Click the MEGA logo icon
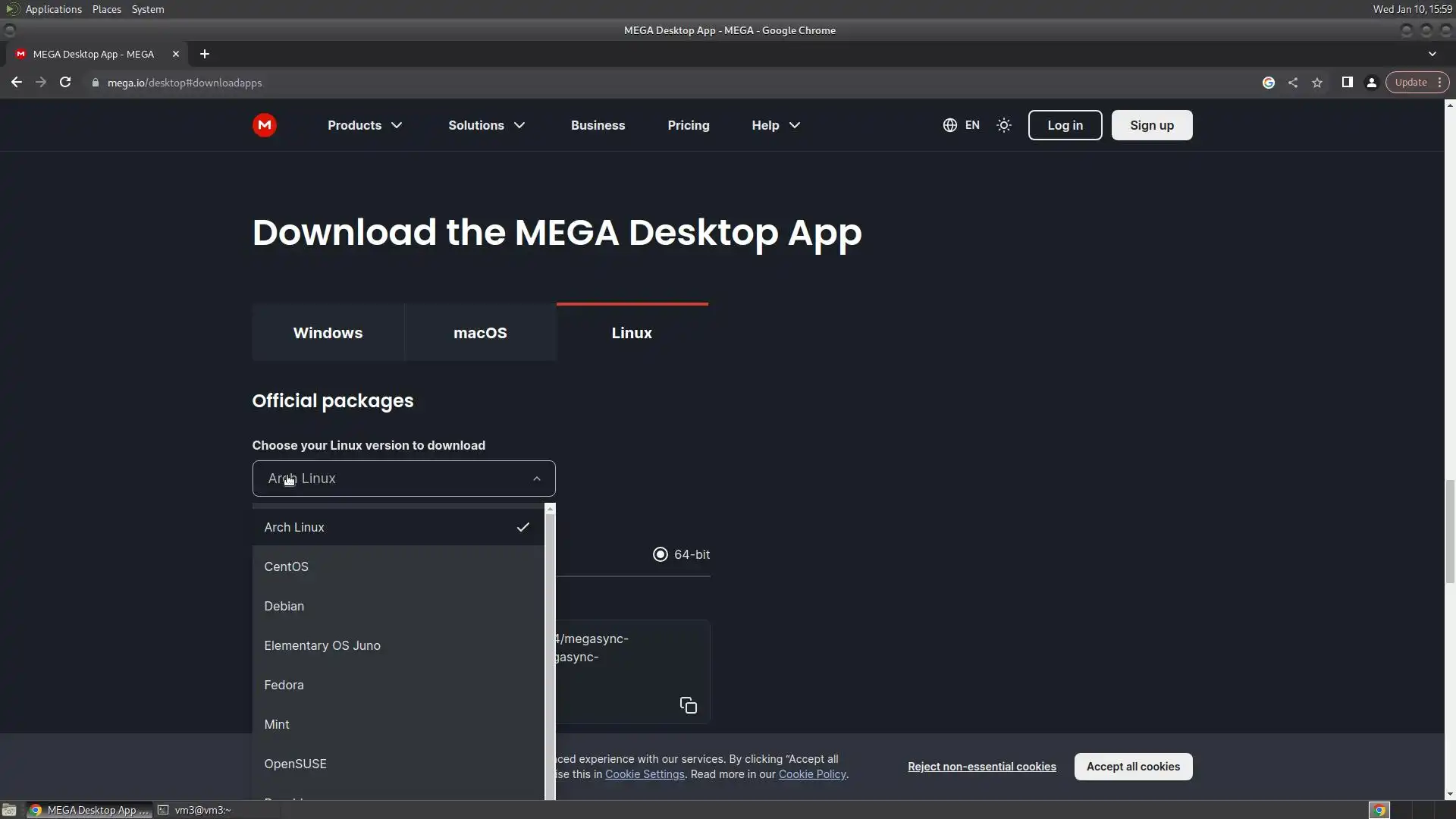The width and height of the screenshot is (1456, 819). (264, 125)
